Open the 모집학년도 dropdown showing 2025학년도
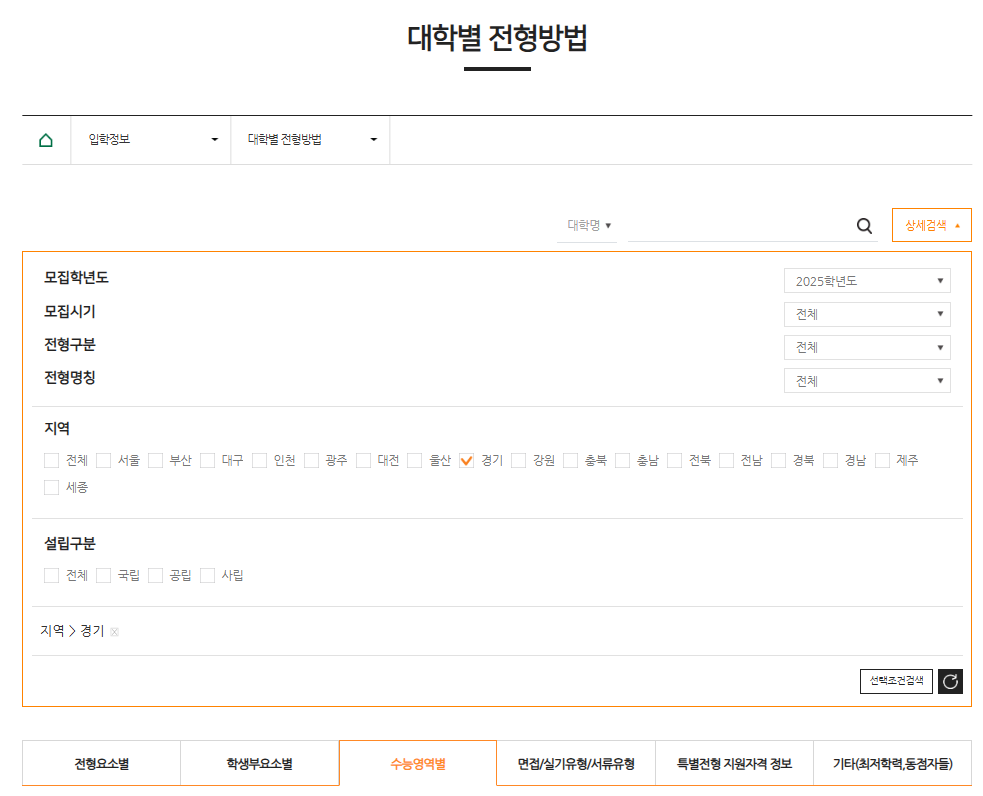This screenshot has width=983, height=796. tap(867, 280)
